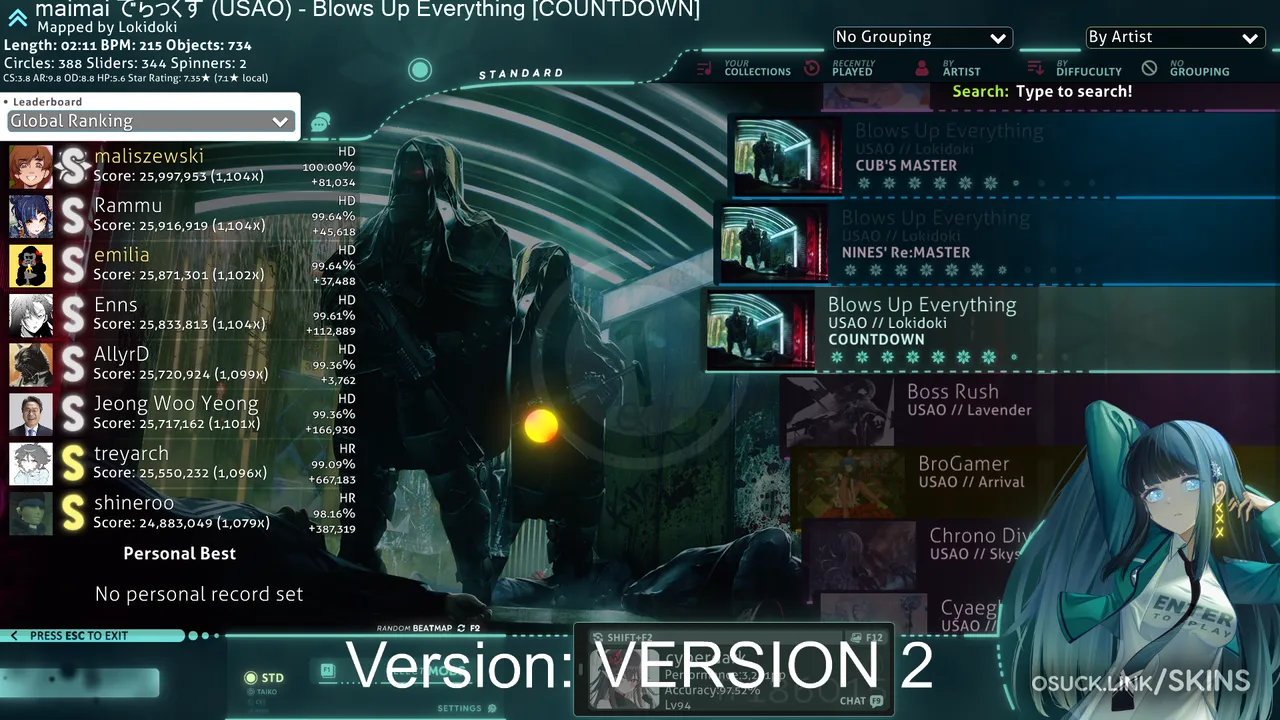Click Jeong Woo Yeong's player avatar
This screenshot has width=1280, height=720.
(31, 414)
